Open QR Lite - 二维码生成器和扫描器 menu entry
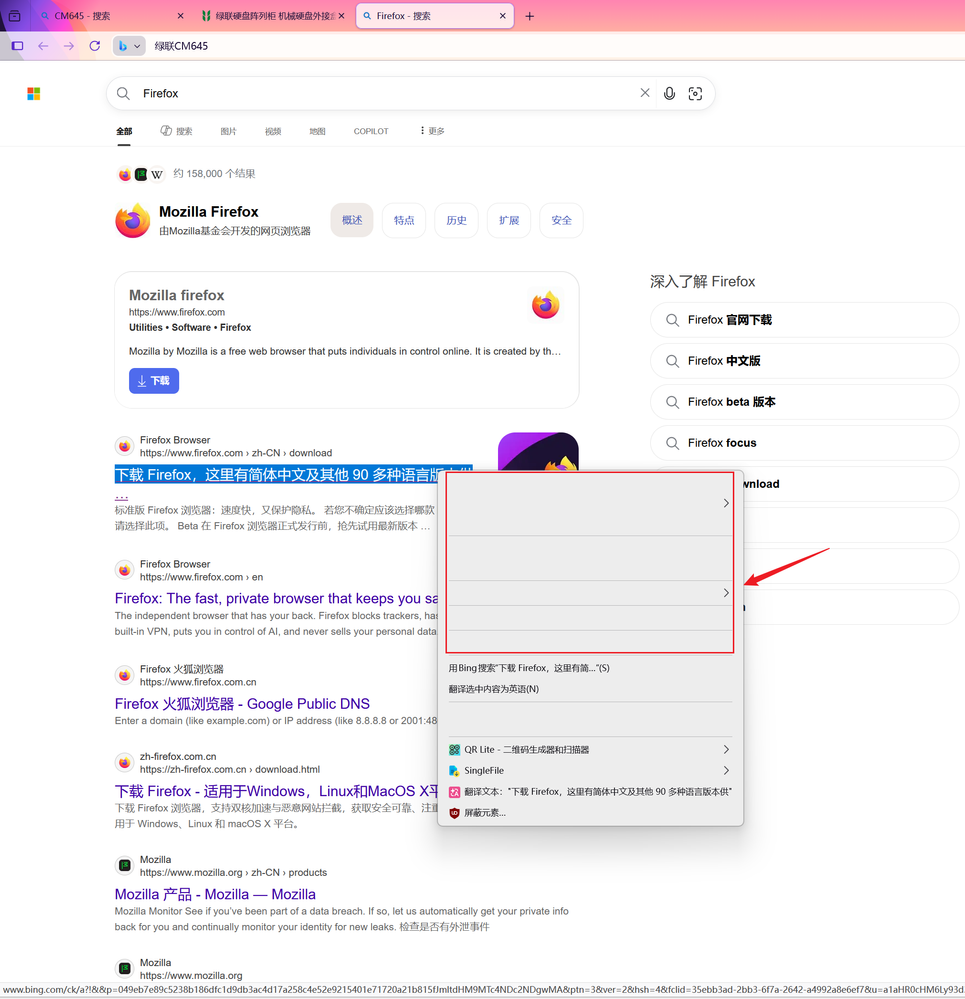 coord(590,750)
